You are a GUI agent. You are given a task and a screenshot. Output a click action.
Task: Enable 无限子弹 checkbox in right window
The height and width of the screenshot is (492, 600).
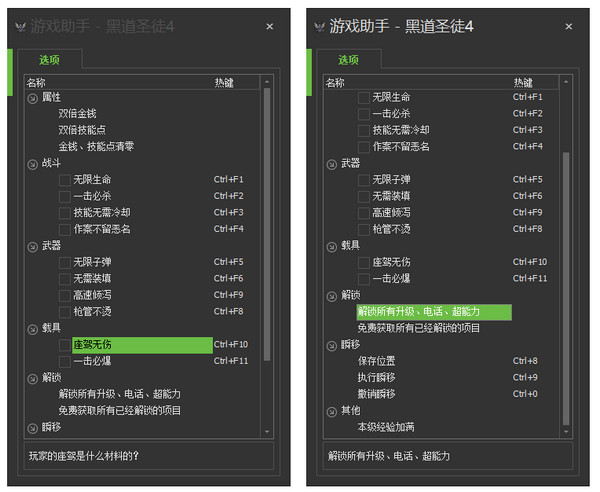(x=364, y=180)
